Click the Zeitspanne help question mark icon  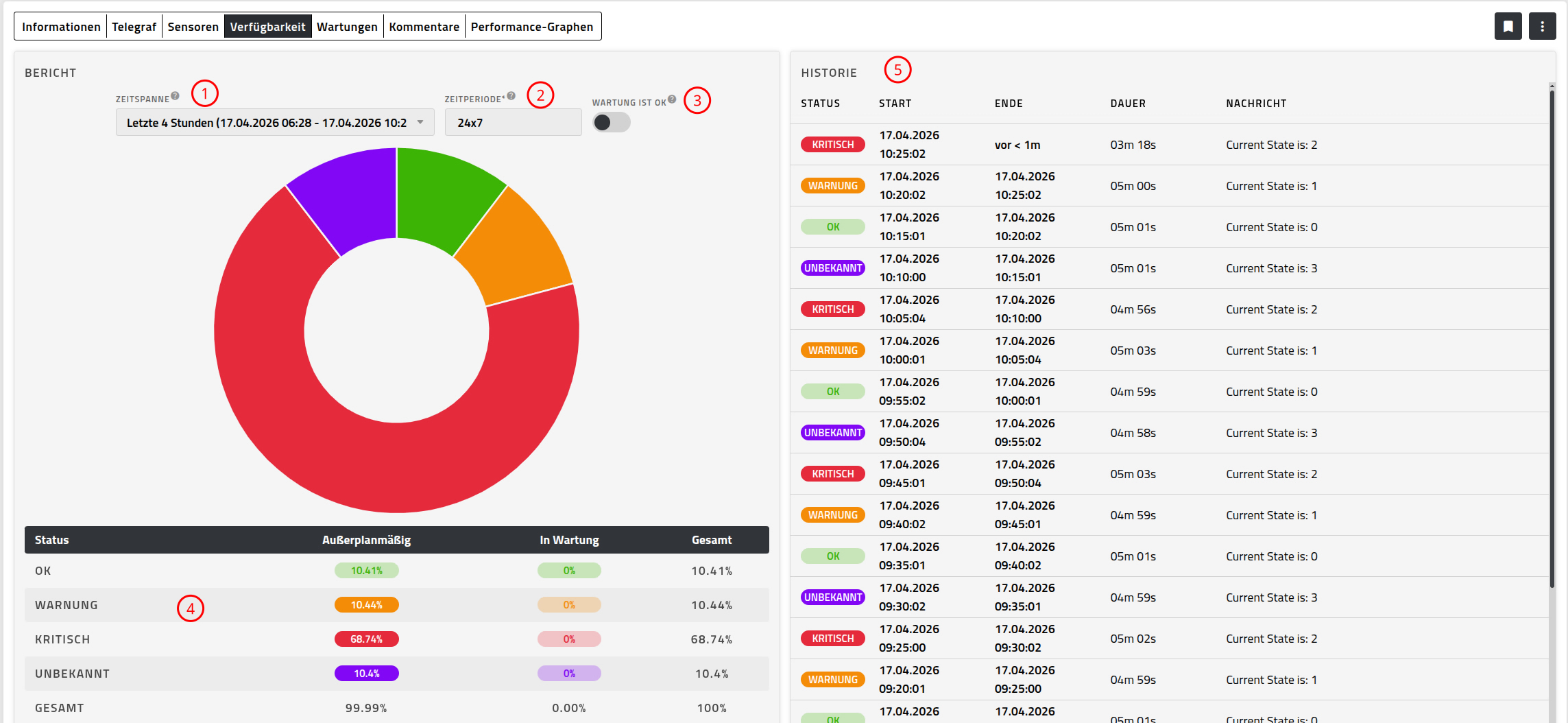[x=176, y=96]
